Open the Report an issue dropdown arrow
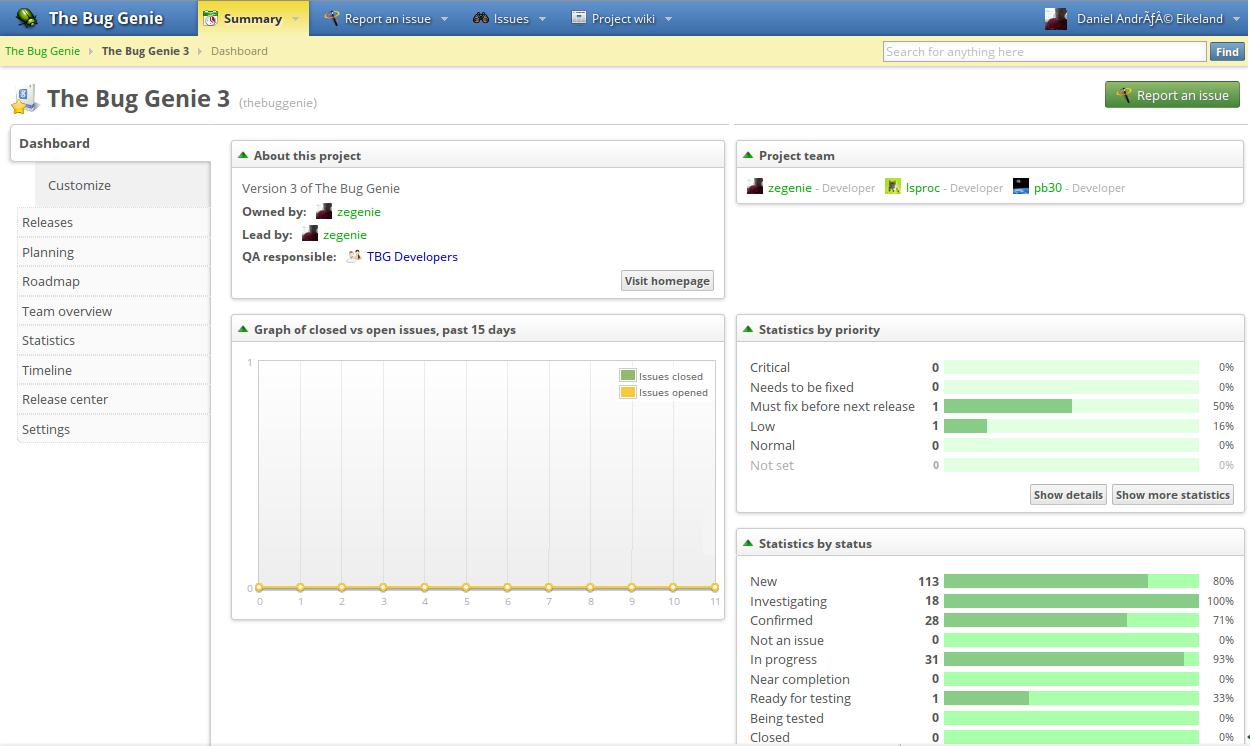This screenshot has width=1250, height=746. 444,19
